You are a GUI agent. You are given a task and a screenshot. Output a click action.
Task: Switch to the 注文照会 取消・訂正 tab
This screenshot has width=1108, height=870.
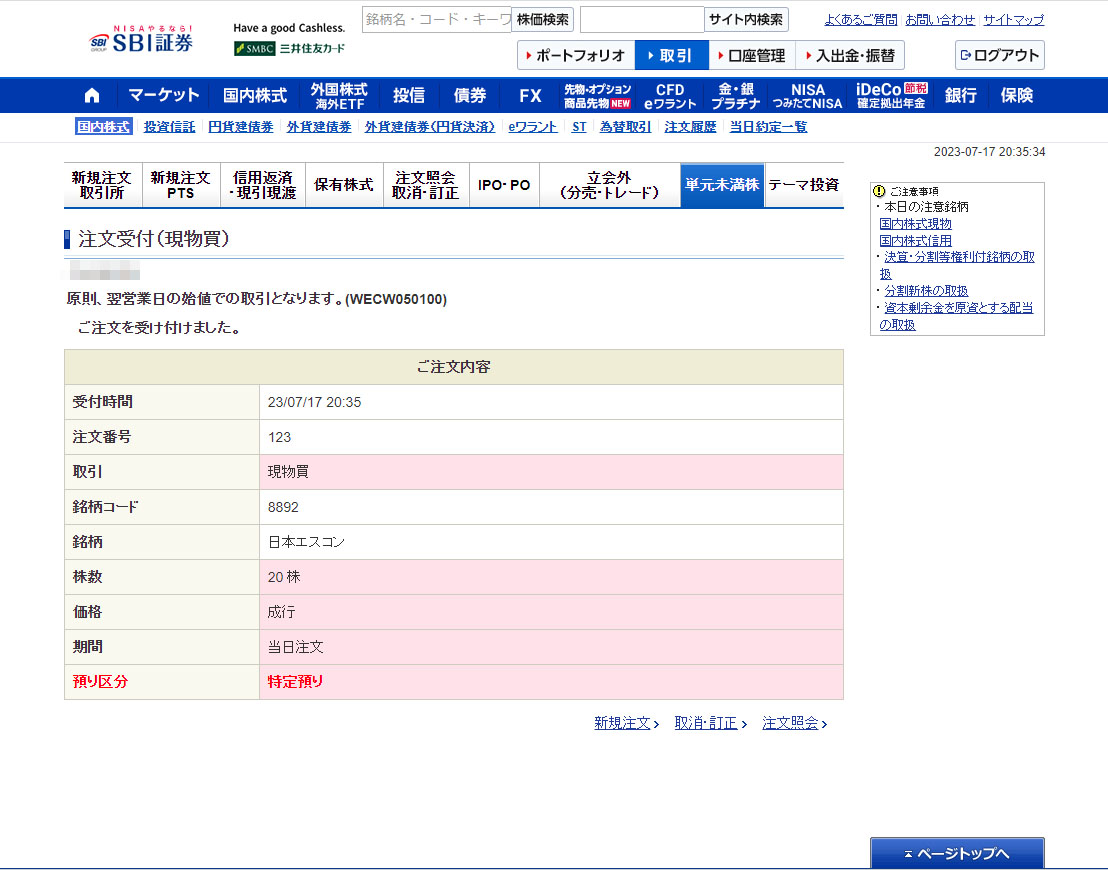(x=424, y=185)
